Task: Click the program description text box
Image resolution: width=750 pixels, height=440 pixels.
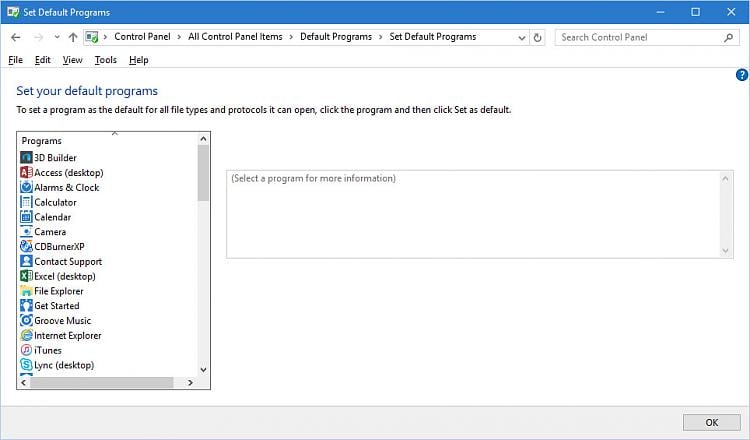Action: point(480,214)
